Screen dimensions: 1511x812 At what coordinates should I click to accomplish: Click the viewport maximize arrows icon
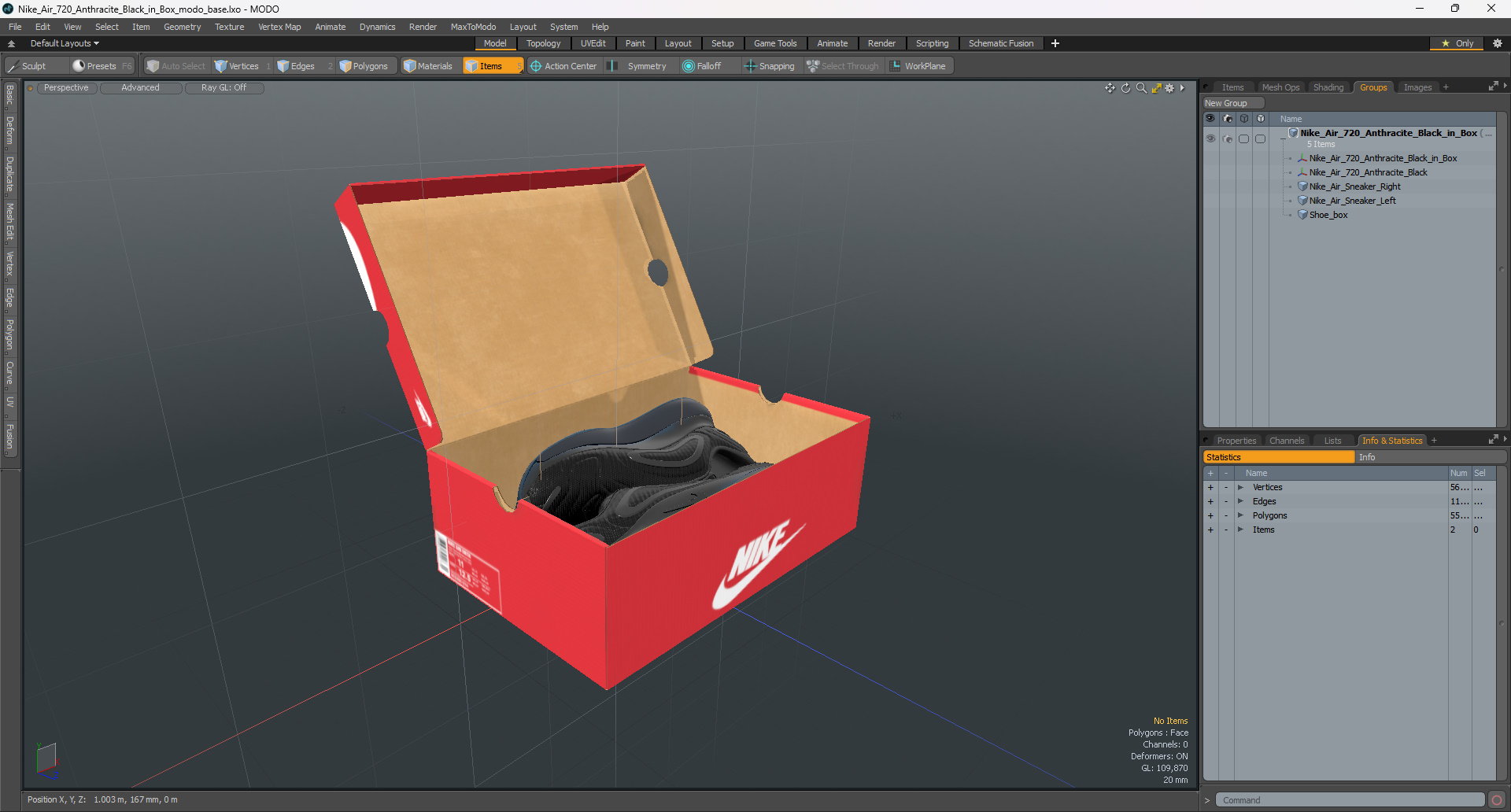click(x=1156, y=88)
